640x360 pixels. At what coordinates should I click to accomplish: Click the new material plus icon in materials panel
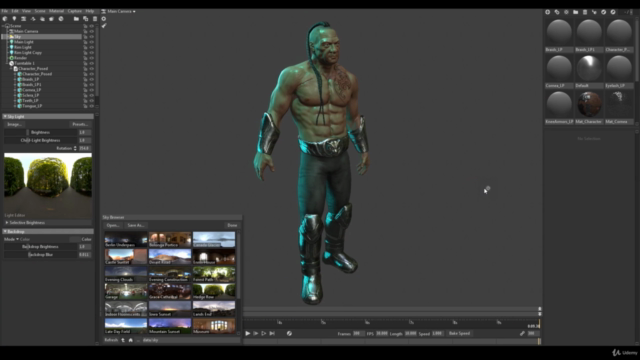[x=548, y=12]
